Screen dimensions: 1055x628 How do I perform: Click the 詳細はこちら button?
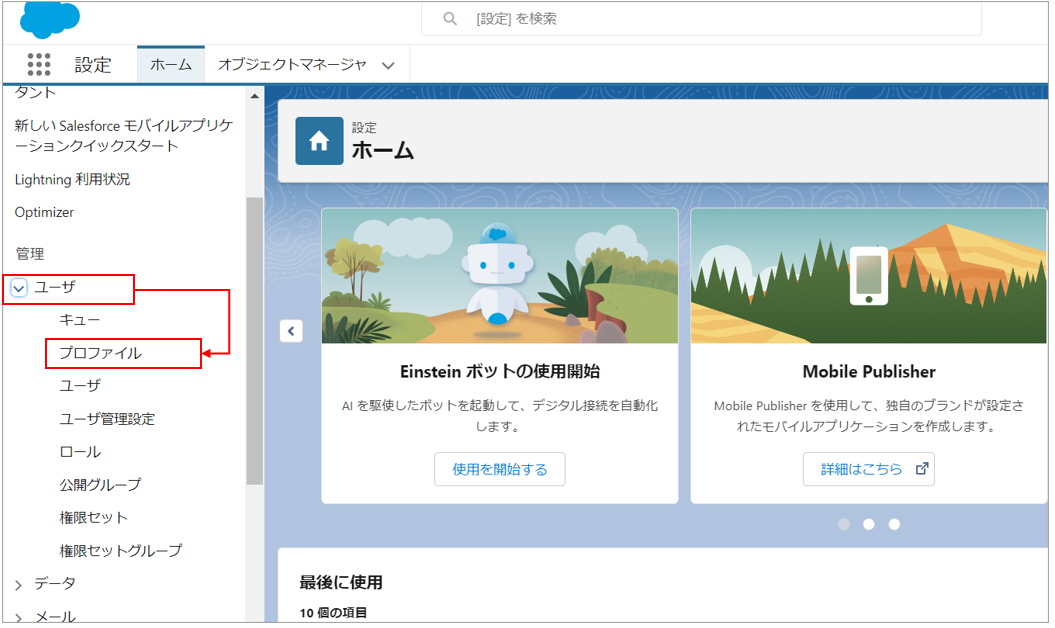868,469
